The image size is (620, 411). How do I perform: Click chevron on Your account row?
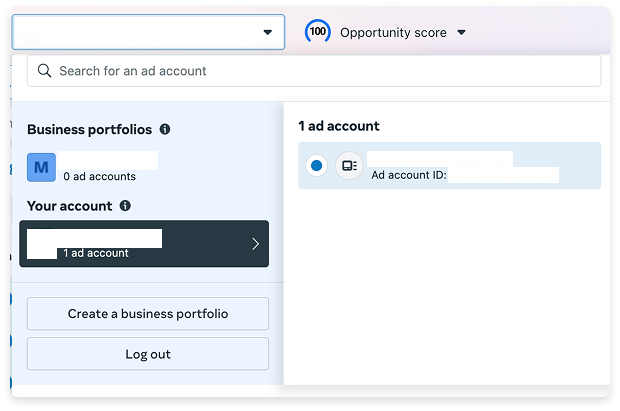(x=255, y=244)
